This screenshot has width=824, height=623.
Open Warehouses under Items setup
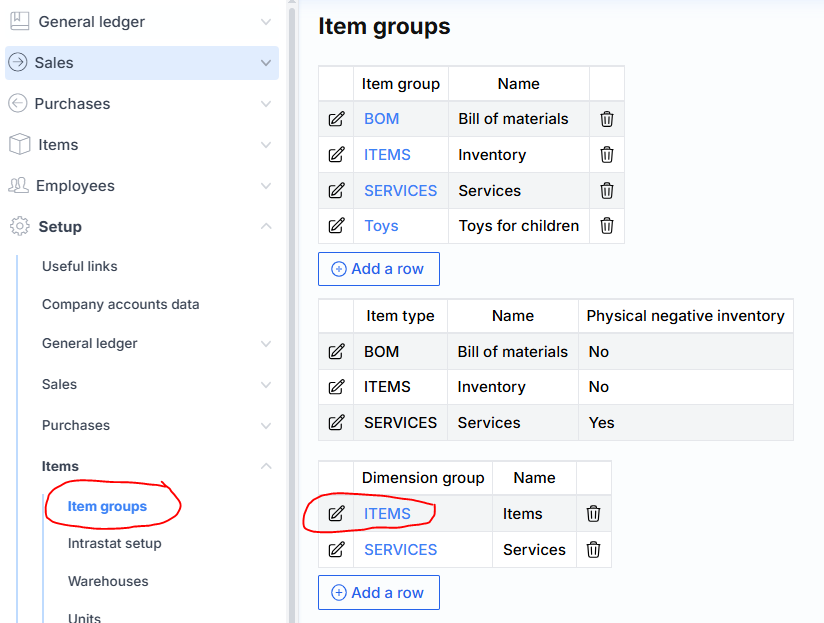108,581
